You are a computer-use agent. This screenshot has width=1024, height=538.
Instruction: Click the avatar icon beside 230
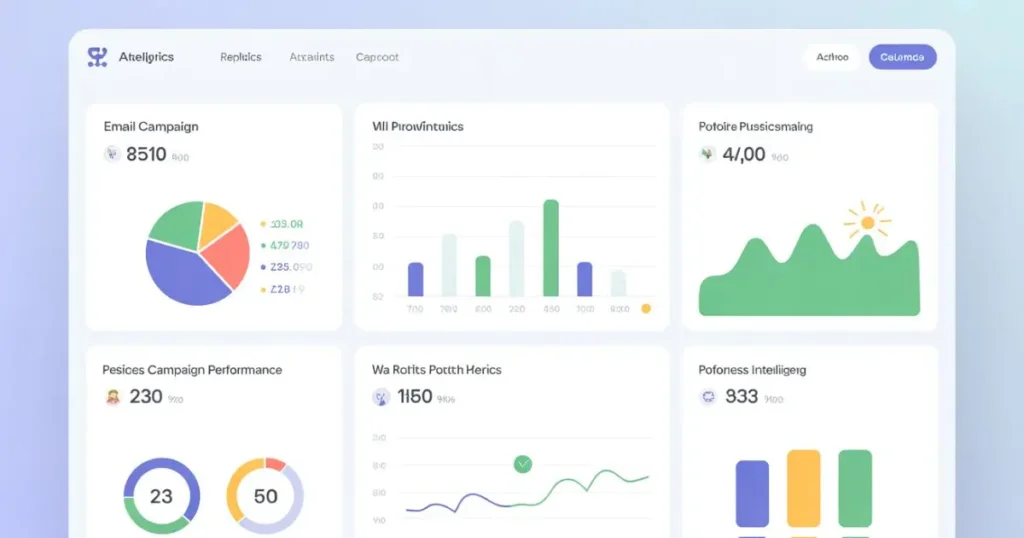(113, 397)
